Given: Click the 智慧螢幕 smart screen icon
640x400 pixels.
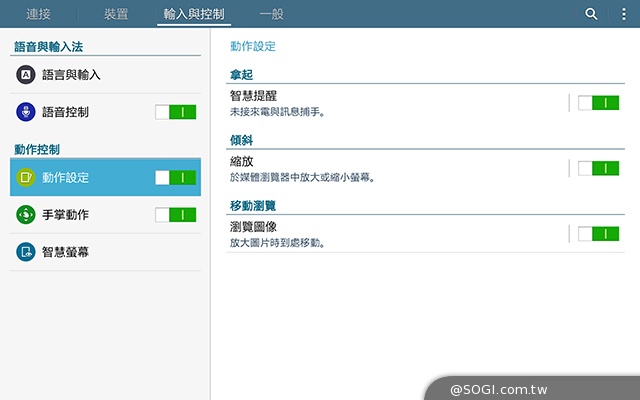Looking at the screenshot, I should [x=26, y=252].
